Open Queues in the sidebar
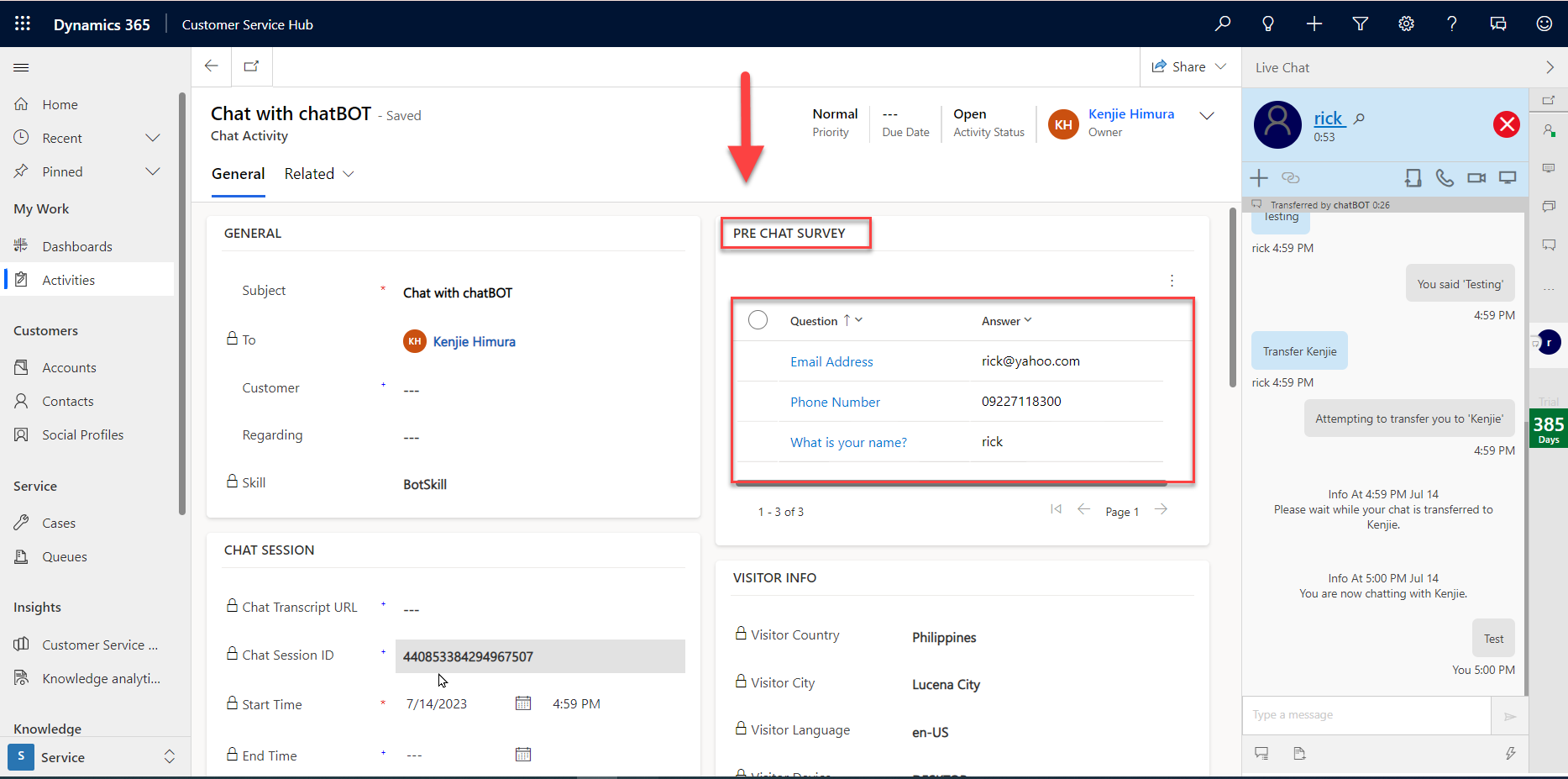 click(x=65, y=556)
